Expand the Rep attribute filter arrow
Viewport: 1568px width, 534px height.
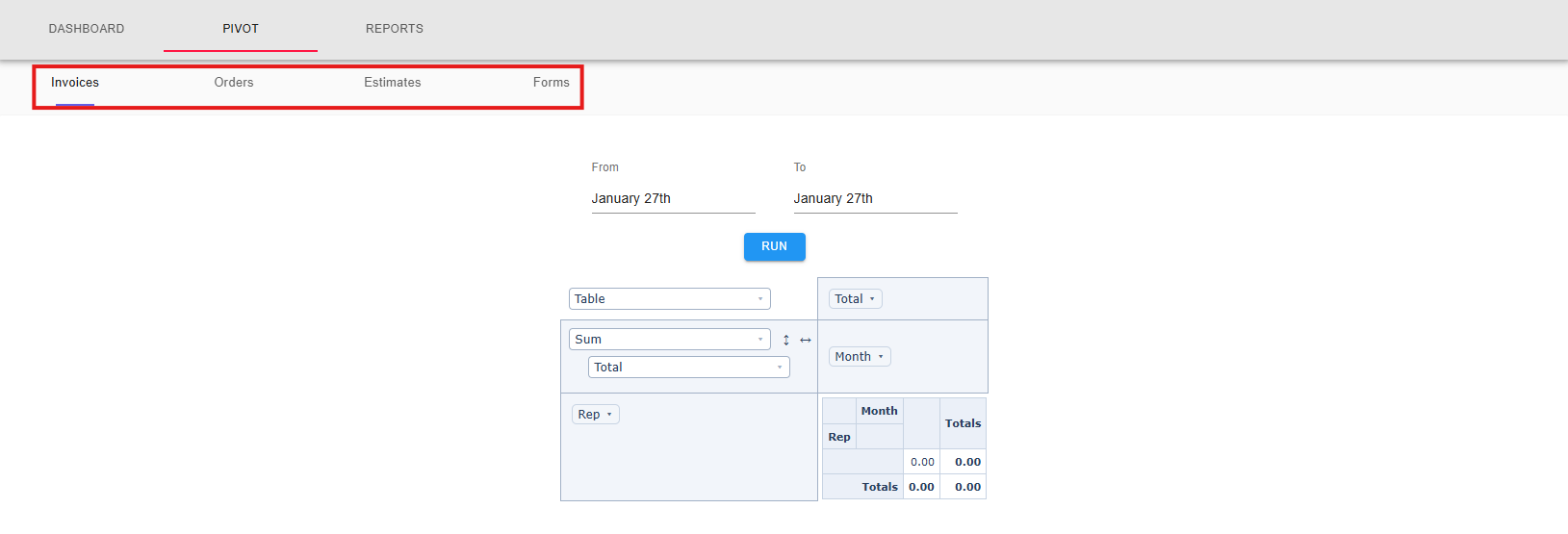tap(609, 415)
